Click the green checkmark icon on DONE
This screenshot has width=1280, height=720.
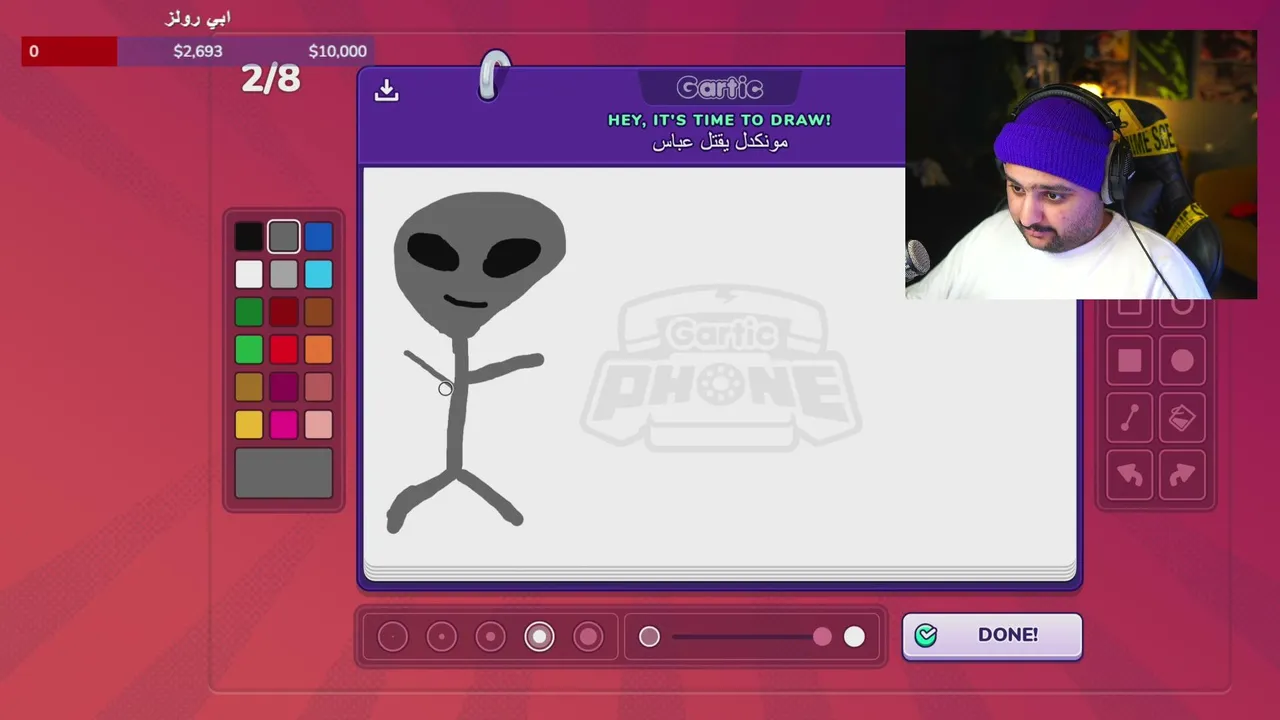click(x=926, y=635)
